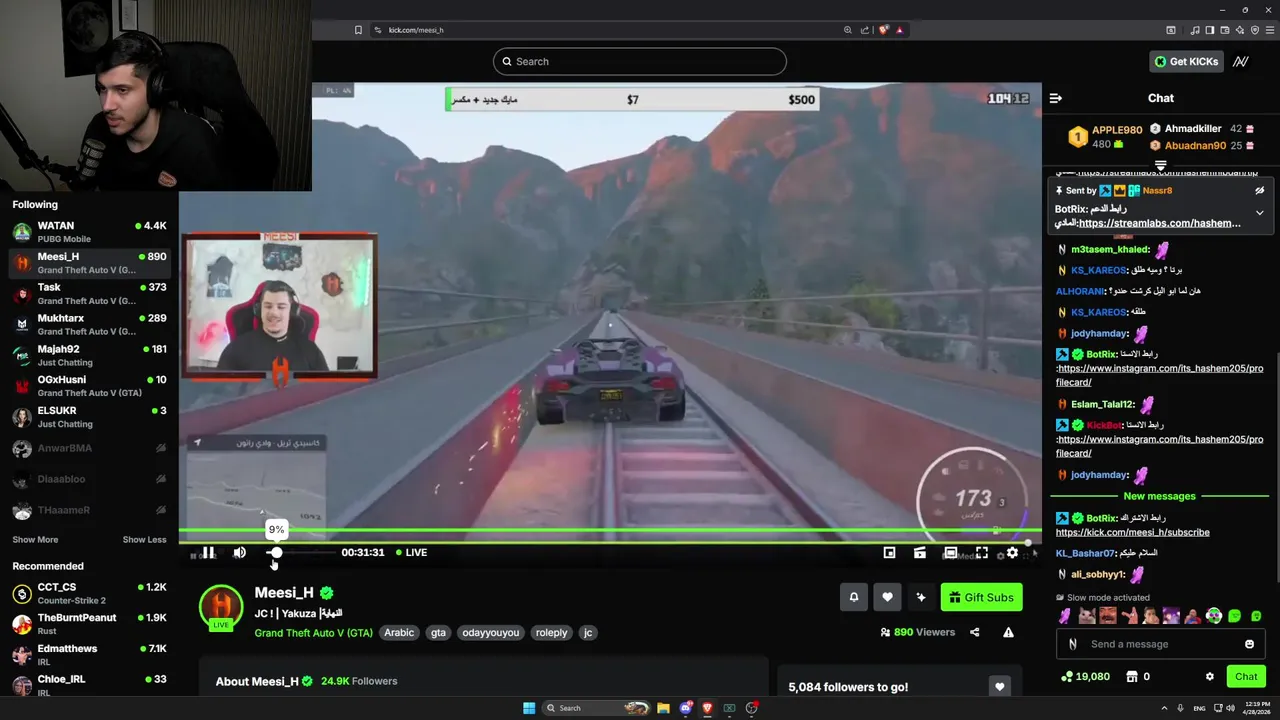Screen dimensions: 1280x720
Task: Click the heart beside followers goal
Action: [x=999, y=686]
